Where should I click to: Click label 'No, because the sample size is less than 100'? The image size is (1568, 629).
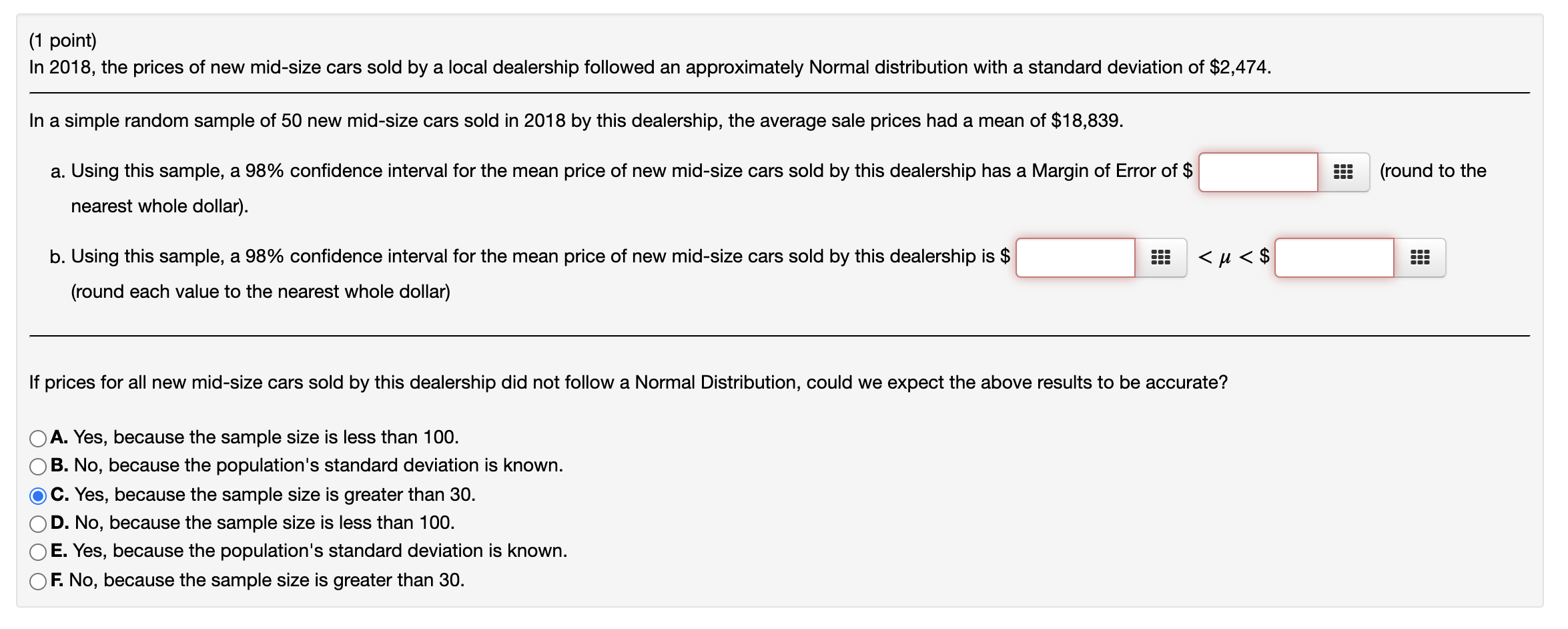click(x=264, y=523)
